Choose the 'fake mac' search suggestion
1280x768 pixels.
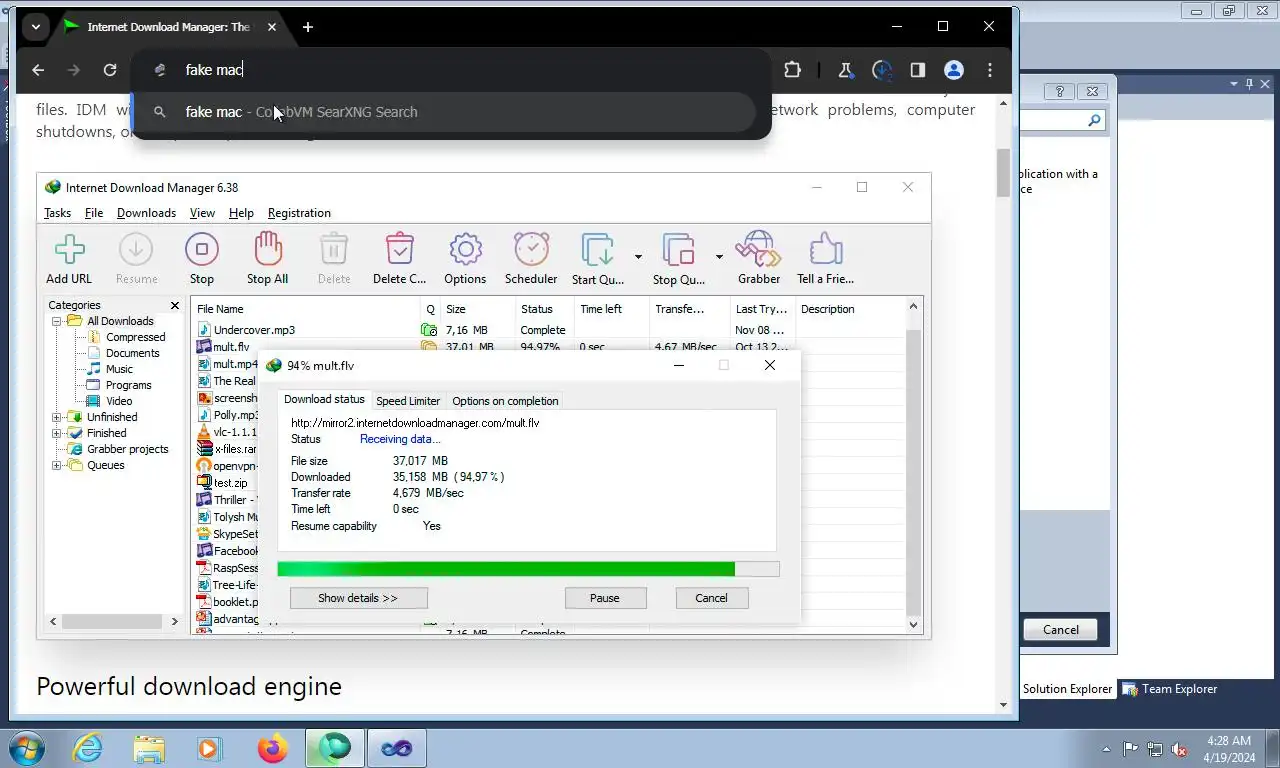445,112
